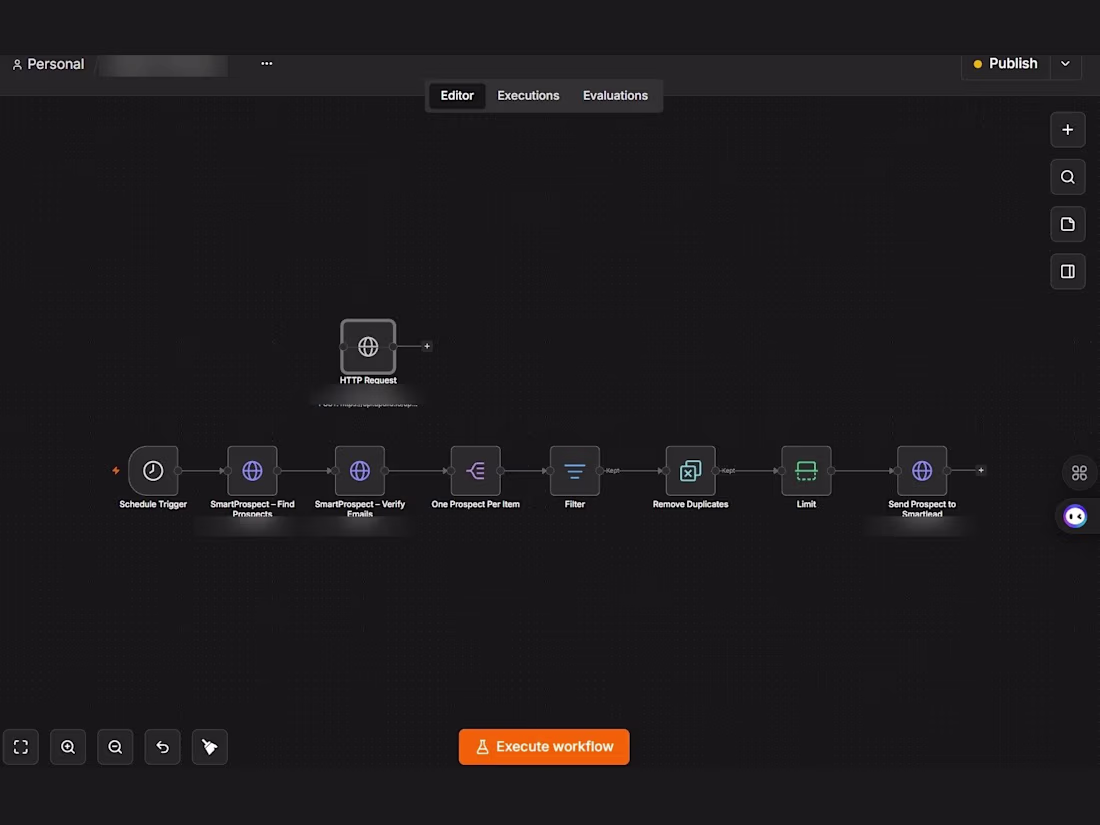Viewport: 1100px width, 825px height.
Task: Undo last canvas change
Action: click(x=162, y=747)
